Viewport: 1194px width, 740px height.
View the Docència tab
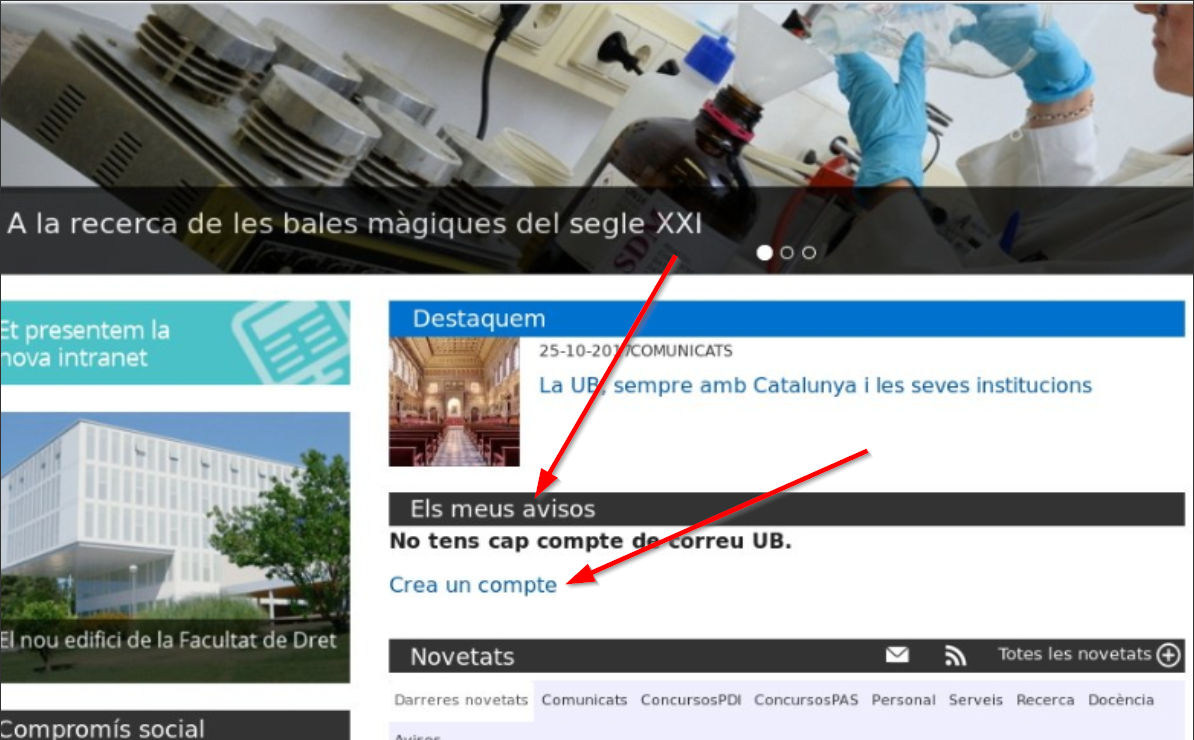pos(1120,700)
